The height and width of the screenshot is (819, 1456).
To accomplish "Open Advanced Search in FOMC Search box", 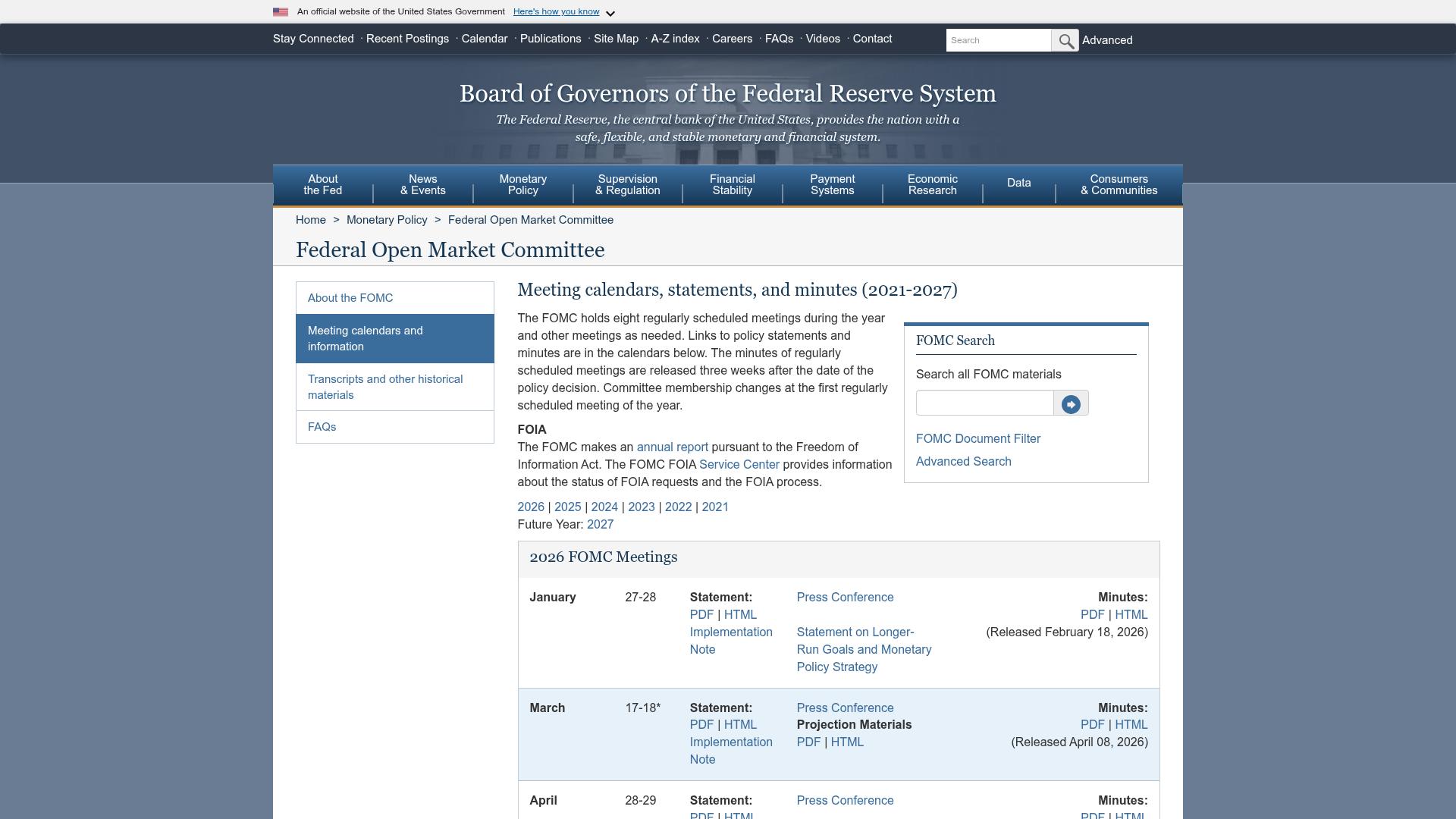I will [964, 462].
